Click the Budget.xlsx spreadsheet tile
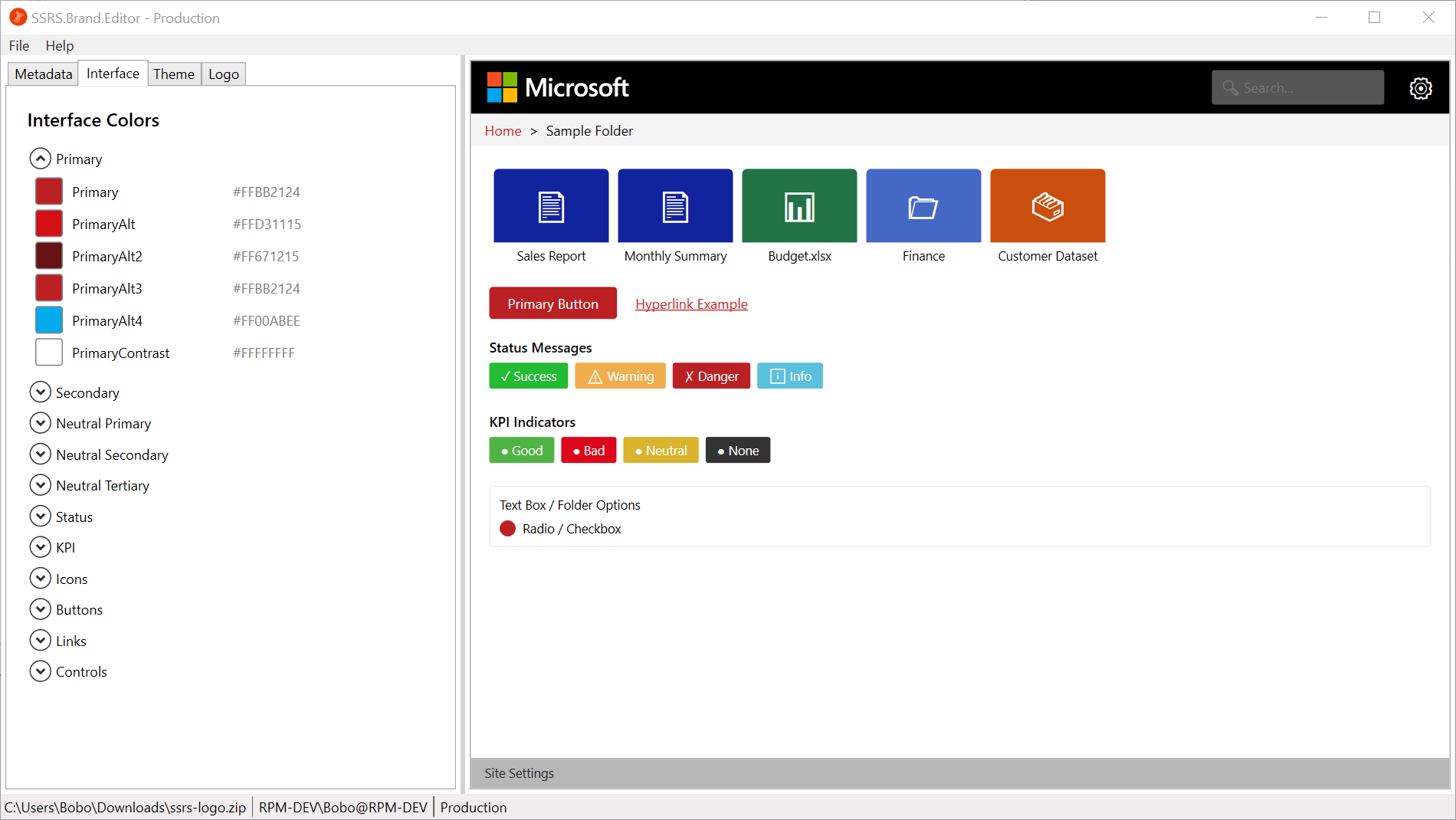The width and height of the screenshot is (1456, 820). [x=799, y=206]
